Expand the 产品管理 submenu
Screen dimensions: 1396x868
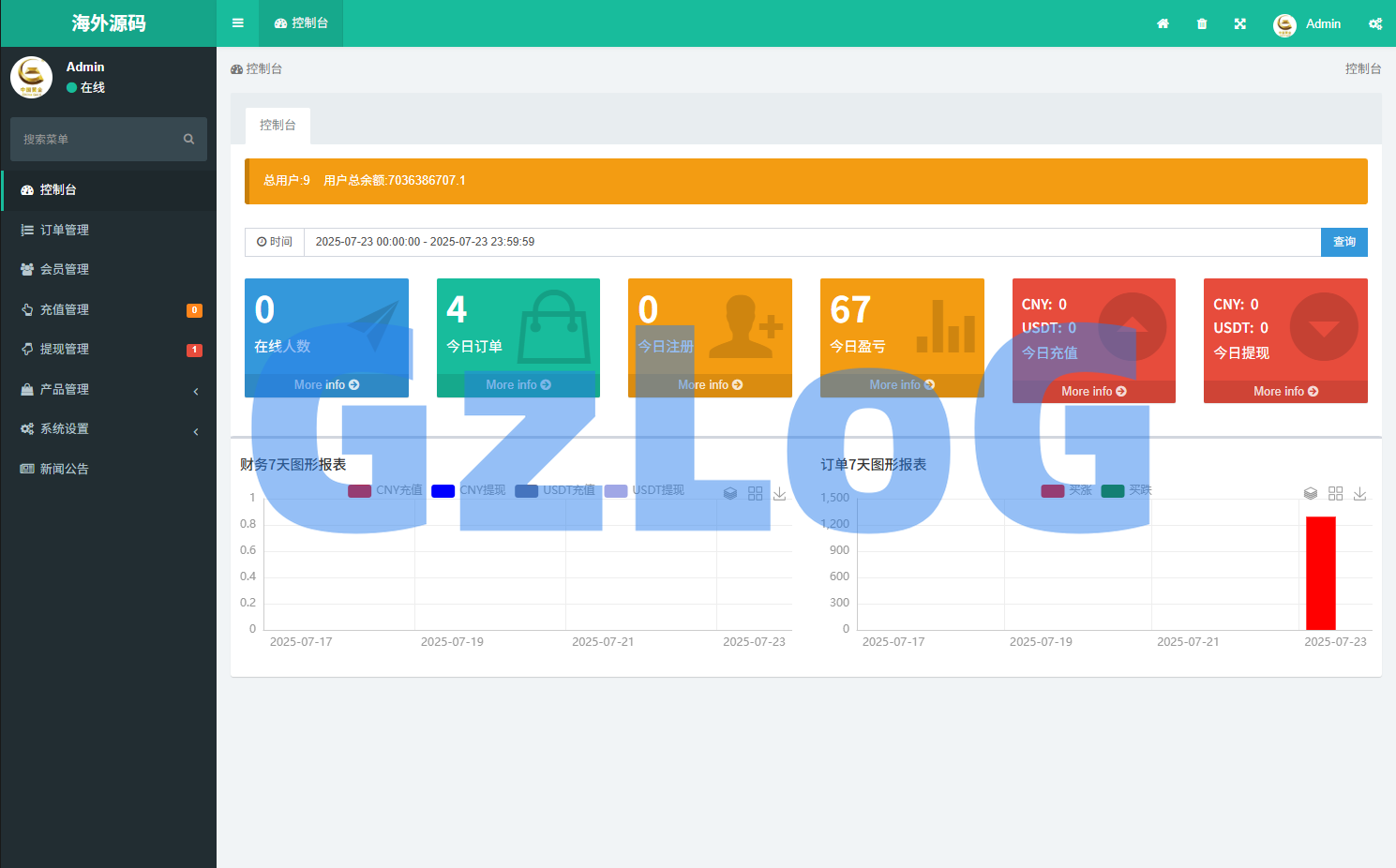(x=109, y=389)
